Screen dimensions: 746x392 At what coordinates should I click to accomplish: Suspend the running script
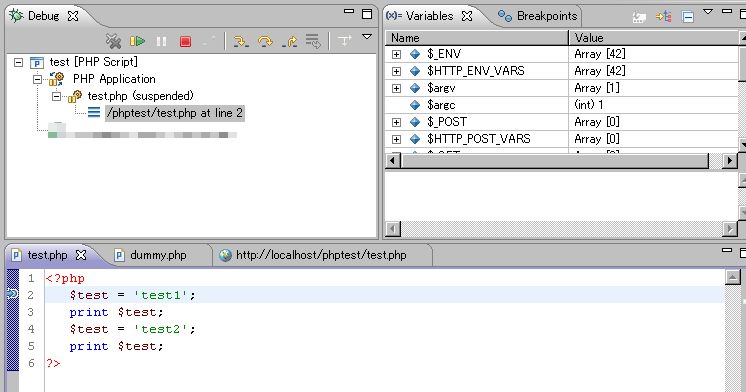pos(162,41)
